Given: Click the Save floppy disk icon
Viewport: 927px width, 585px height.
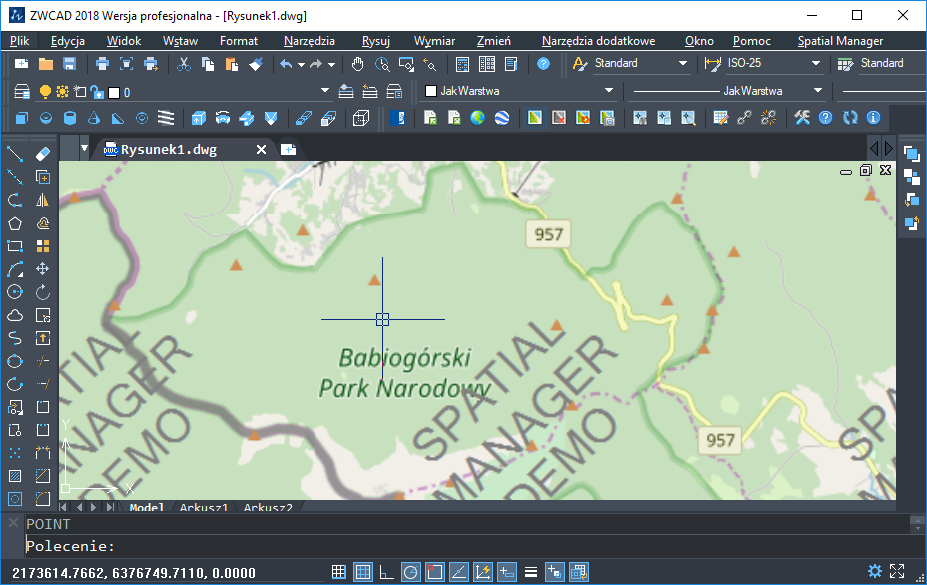Looking at the screenshot, I should (70, 64).
